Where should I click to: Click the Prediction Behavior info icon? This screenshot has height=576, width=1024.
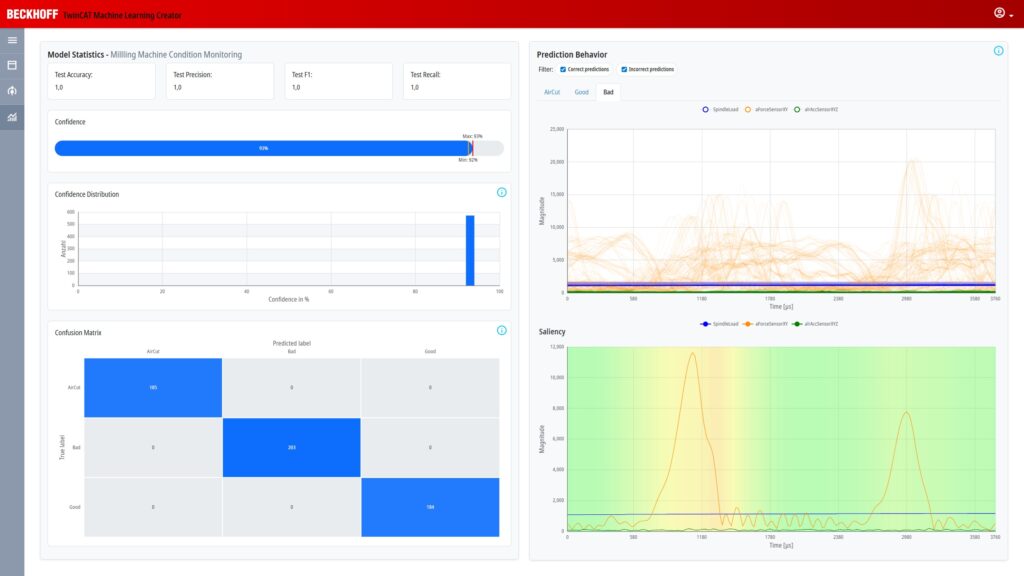pos(998,51)
